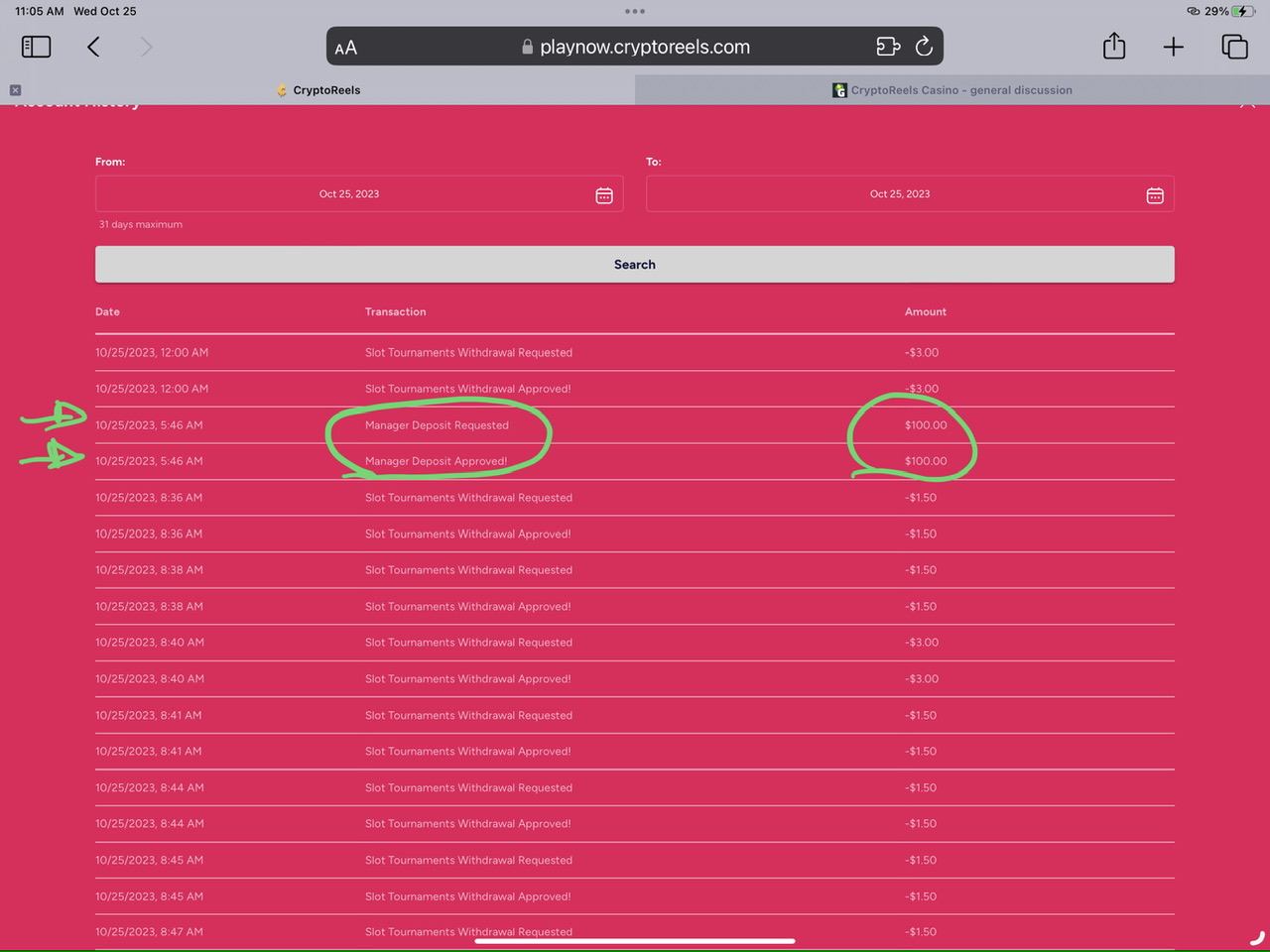Viewport: 1270px width, 952px height.
Task: Switch to CryptoReels Casino general discussion tab
Action: pos(952,90)
